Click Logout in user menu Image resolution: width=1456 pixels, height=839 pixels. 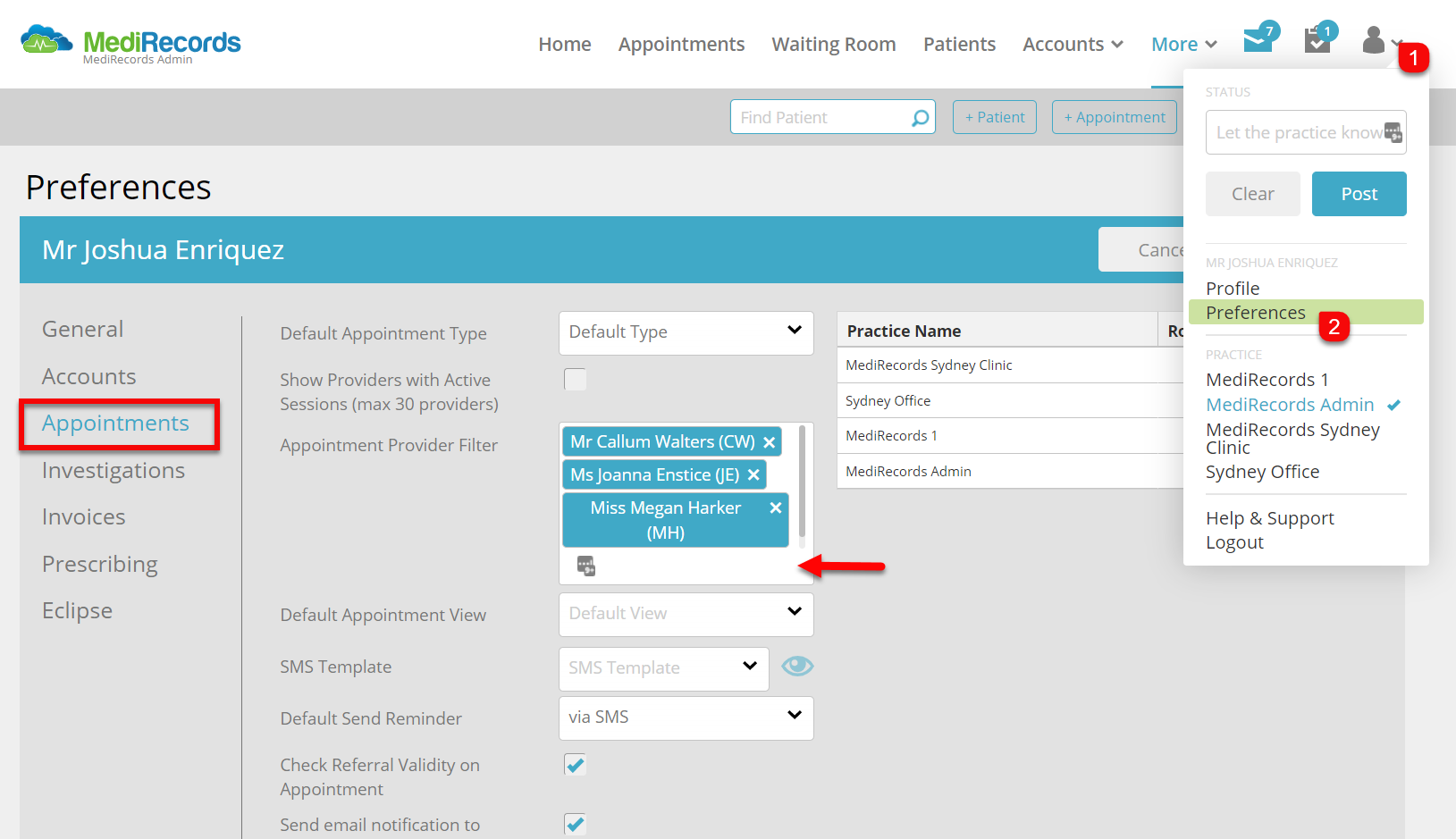(x=1234, y=542)
